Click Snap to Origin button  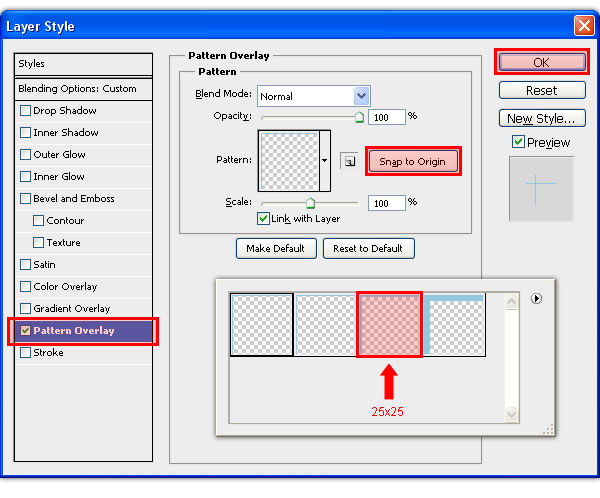click(412, 162)
